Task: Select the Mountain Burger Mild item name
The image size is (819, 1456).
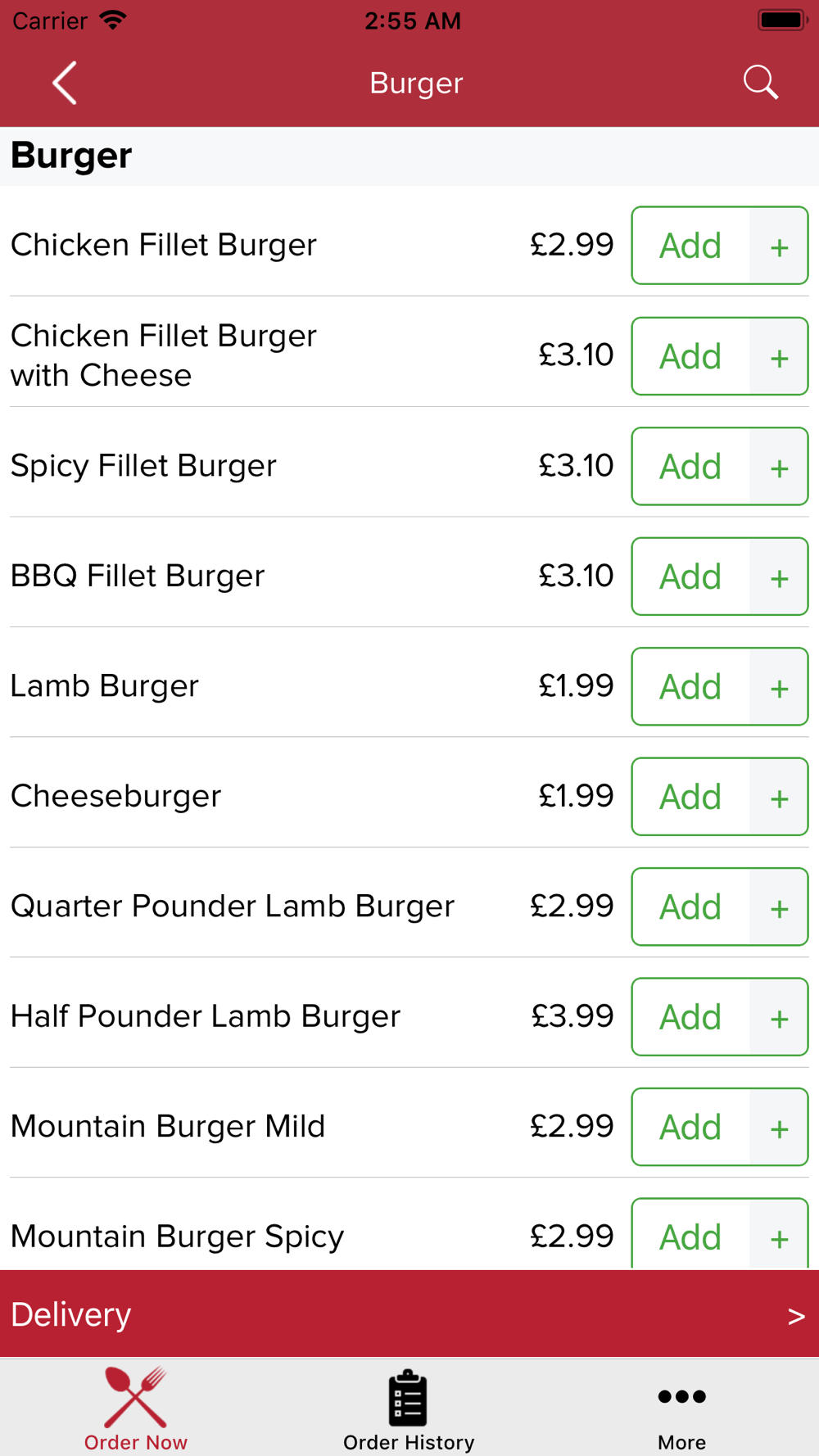Action: (x=168, y=1127)
